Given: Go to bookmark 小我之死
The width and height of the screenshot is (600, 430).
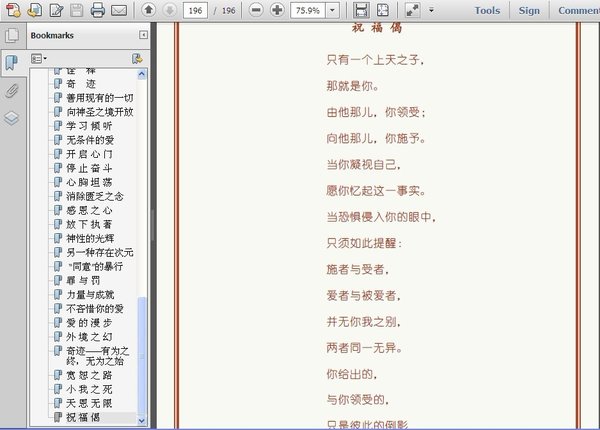Looking at the screenshot, I should coord(89,389).
